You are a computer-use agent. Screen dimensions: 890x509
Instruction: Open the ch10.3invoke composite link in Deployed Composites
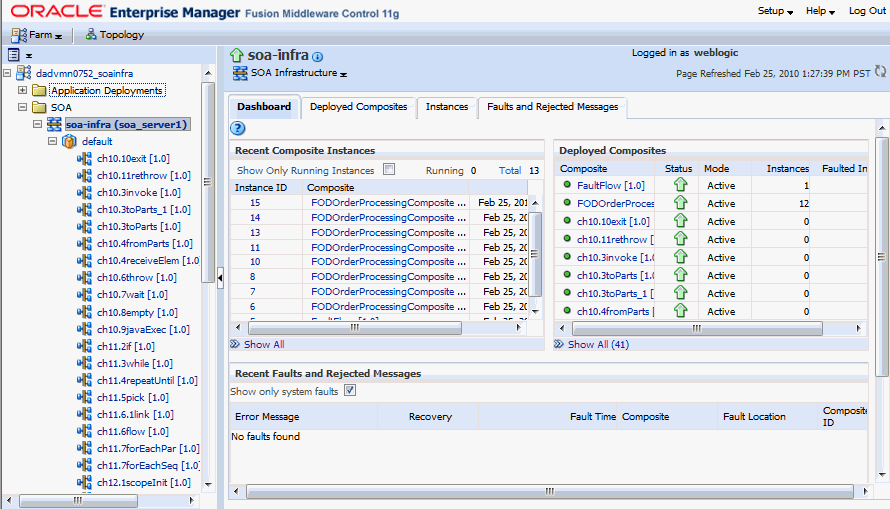click(x=615, y=257)
